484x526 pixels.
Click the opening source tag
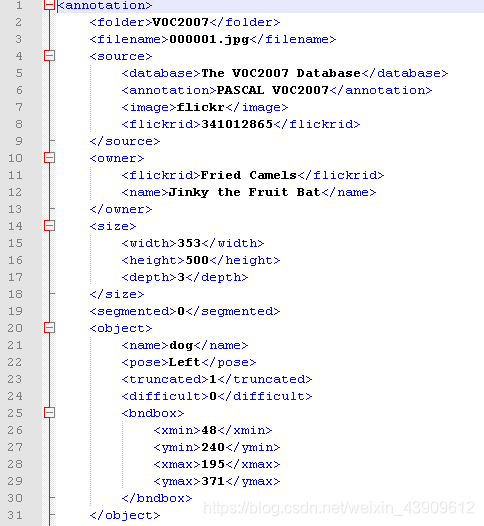click(x=121, y=56)
